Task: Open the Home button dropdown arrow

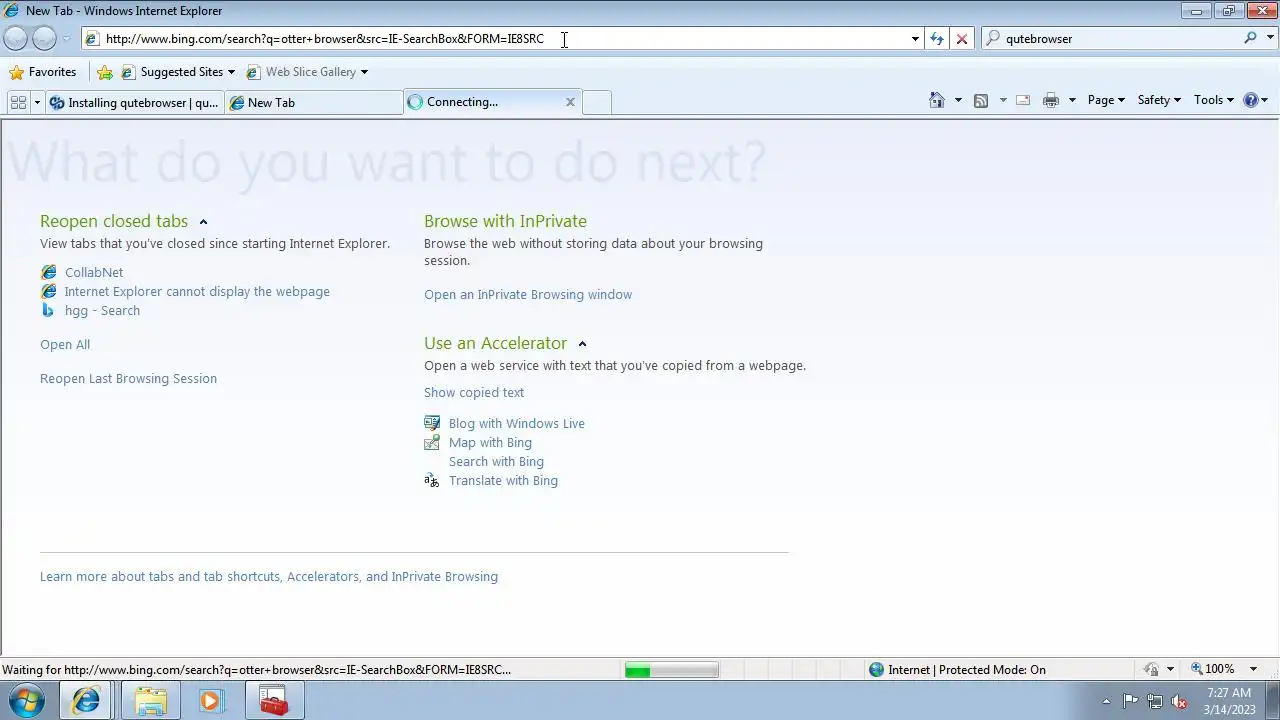Action: tap(958, 100)
